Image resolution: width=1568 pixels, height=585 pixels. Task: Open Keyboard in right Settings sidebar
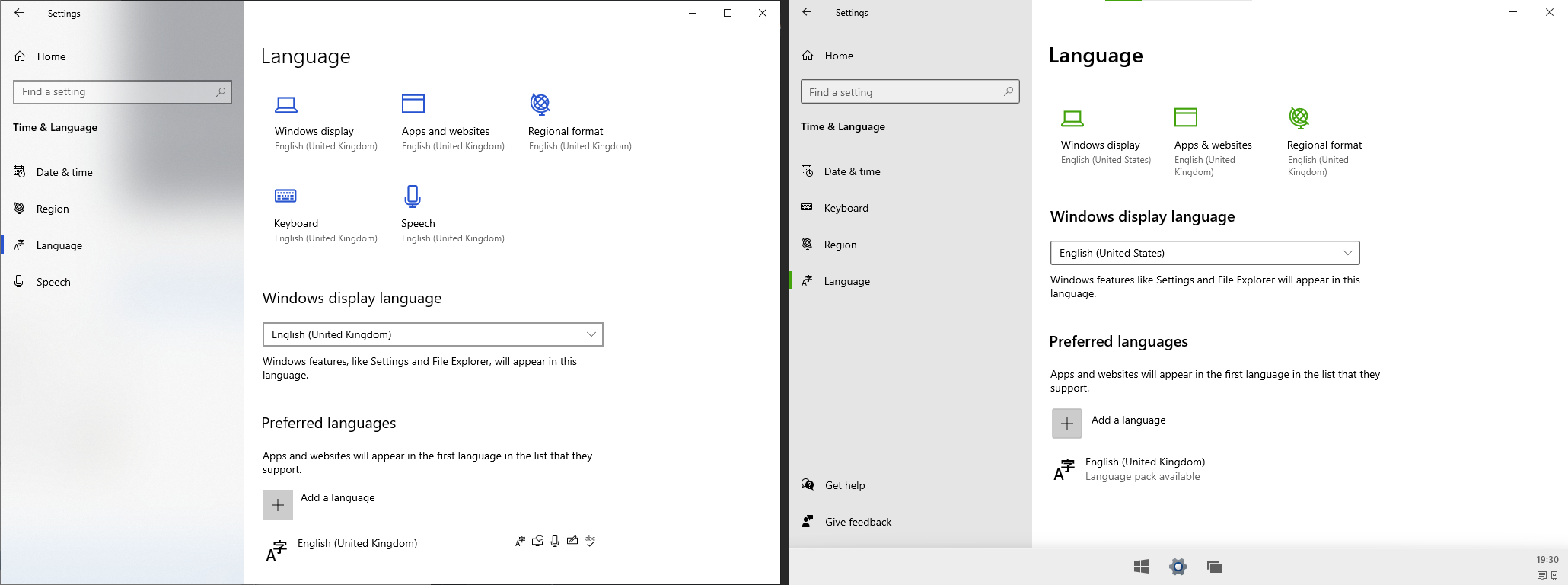point(910,208)
